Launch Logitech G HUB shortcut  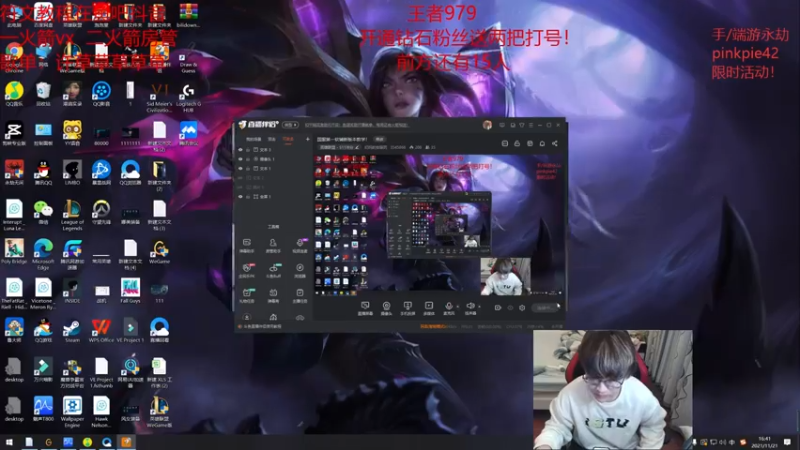188,97
